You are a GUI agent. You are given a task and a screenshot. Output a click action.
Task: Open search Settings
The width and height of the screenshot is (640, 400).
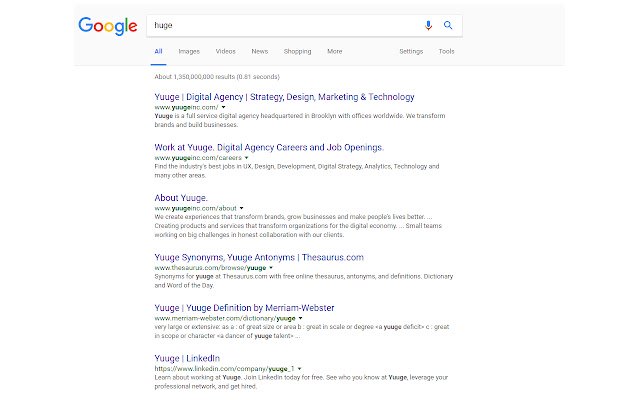click(x=411, y=51)
